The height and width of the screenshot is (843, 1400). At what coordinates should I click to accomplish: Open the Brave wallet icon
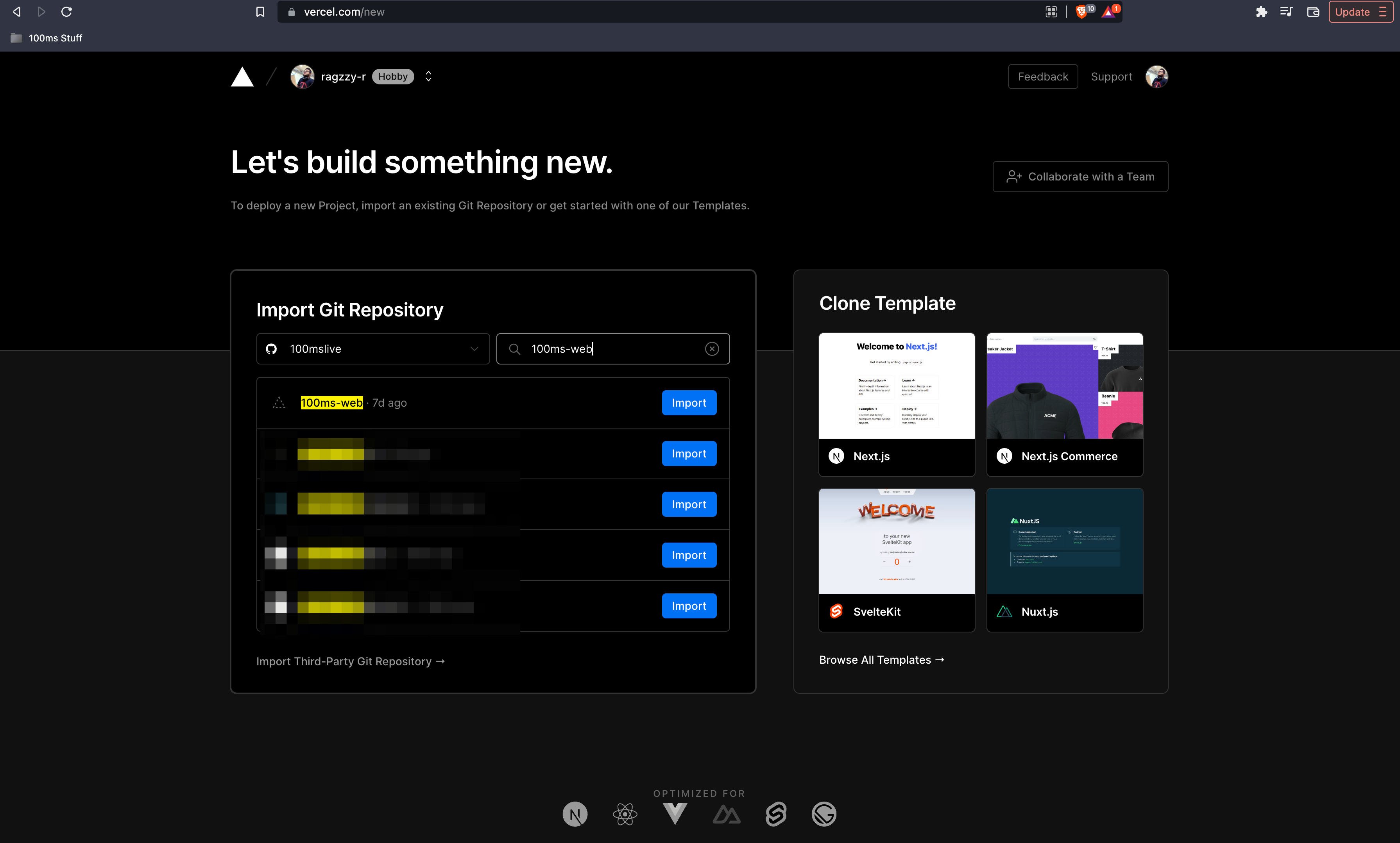tap(1312, 11)
